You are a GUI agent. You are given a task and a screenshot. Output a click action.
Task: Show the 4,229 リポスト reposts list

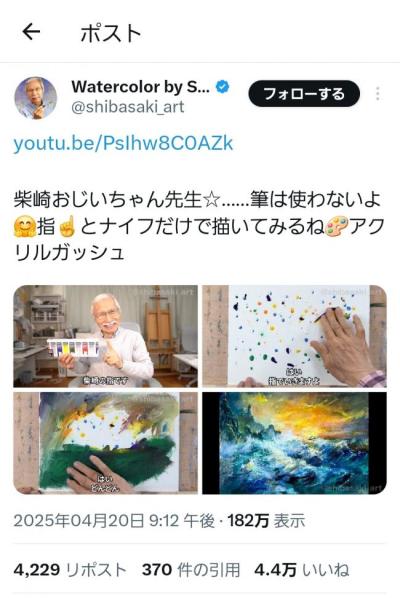70,570
